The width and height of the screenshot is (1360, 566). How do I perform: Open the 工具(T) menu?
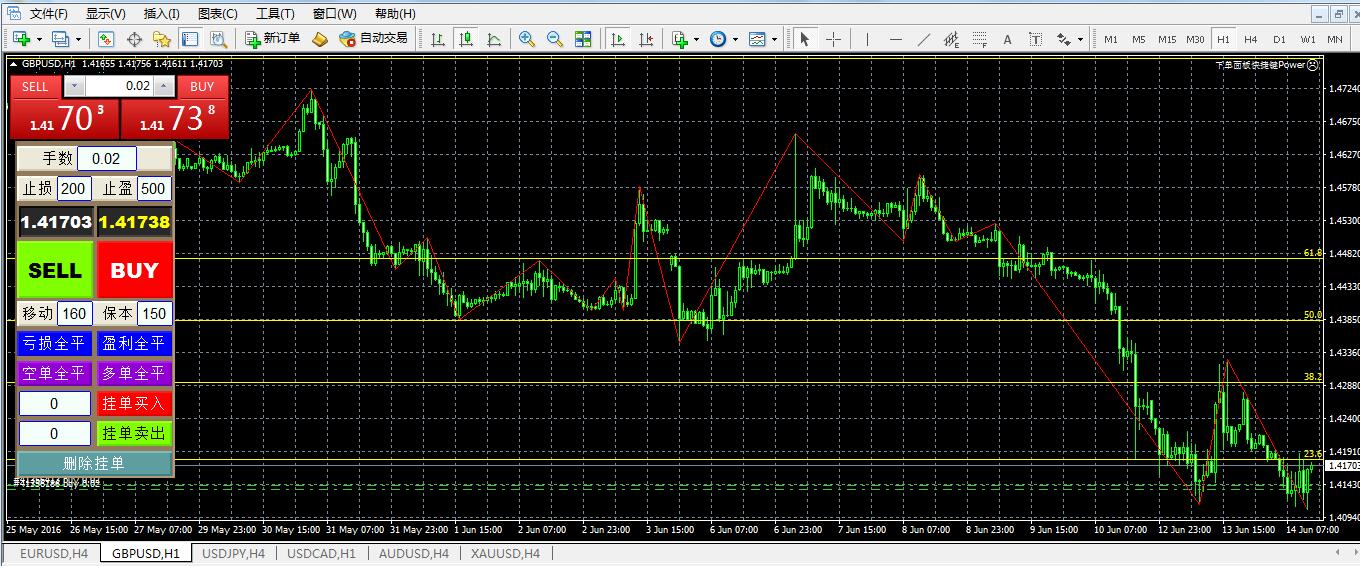pyautogui.click(x=275, y=13)
